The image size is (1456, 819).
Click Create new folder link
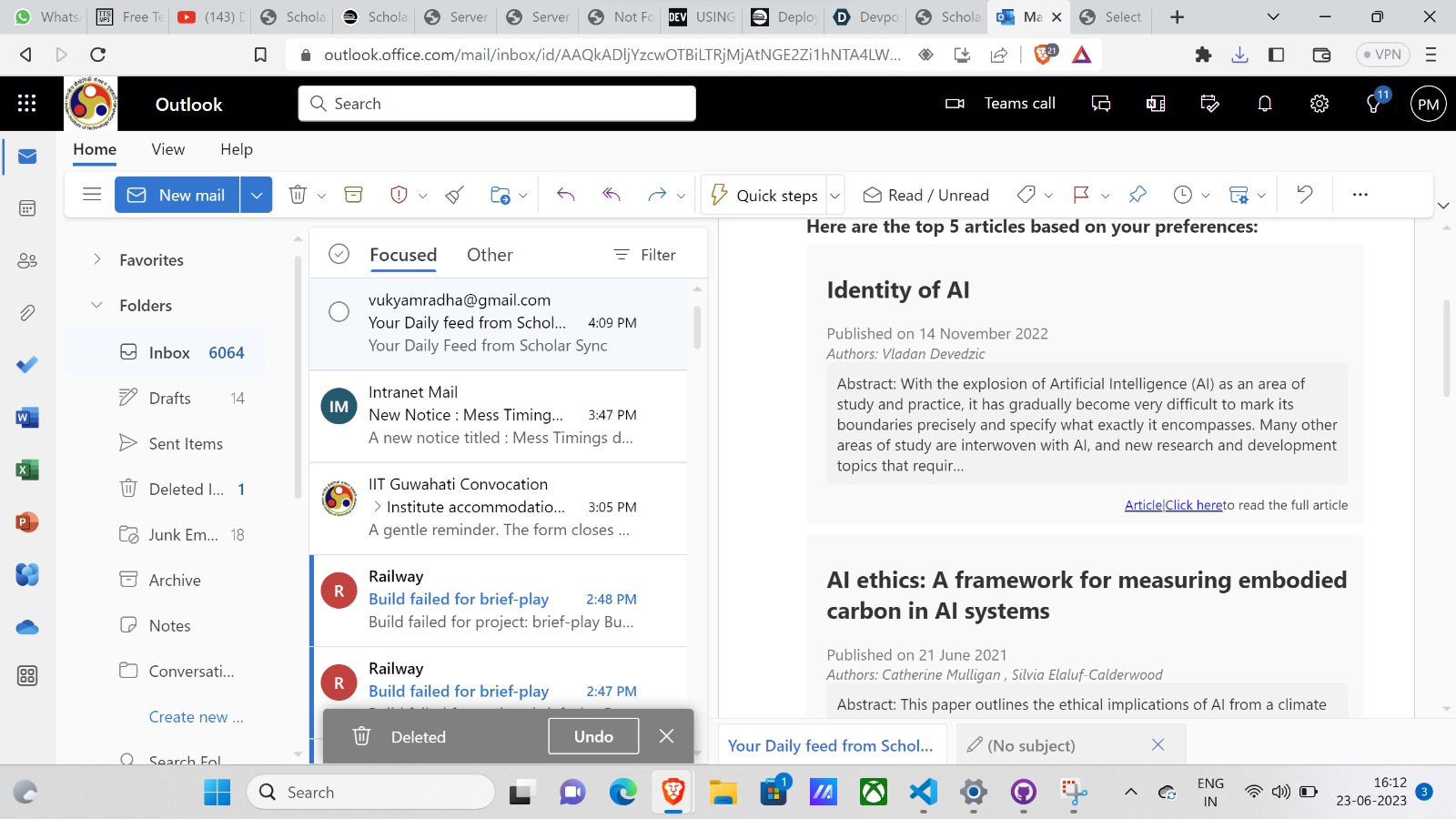[196, 717]
